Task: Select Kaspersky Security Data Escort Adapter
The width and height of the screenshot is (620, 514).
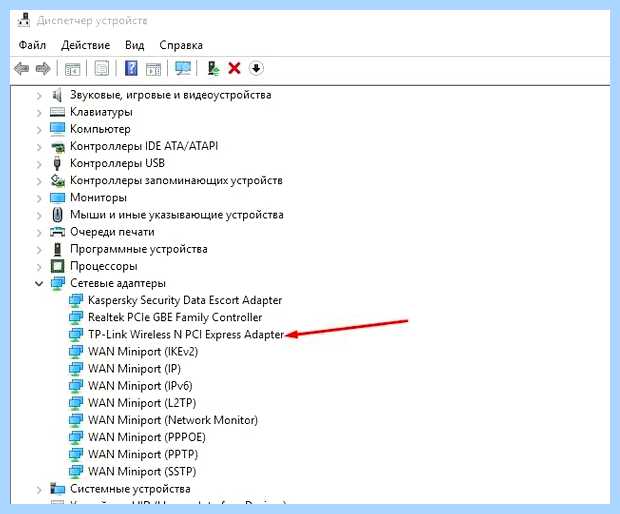Action: click(x=185, y=300)
